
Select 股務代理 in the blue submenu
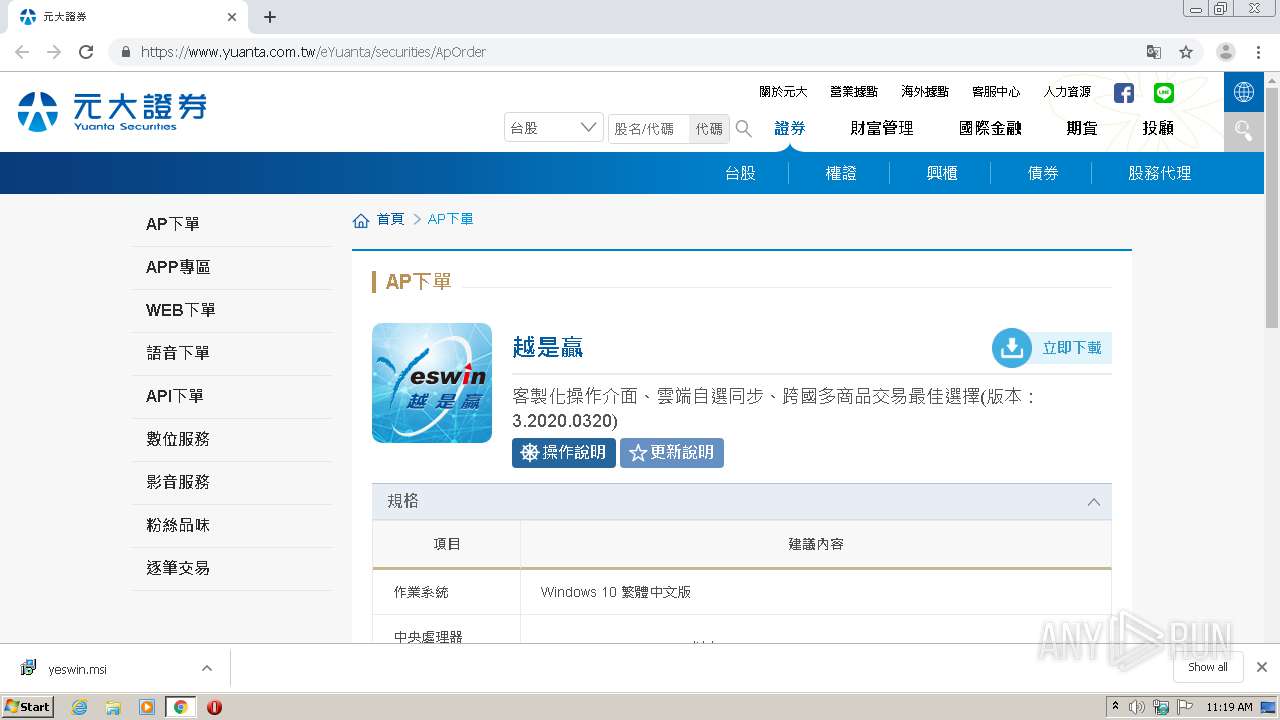(x=1160, y=173)
